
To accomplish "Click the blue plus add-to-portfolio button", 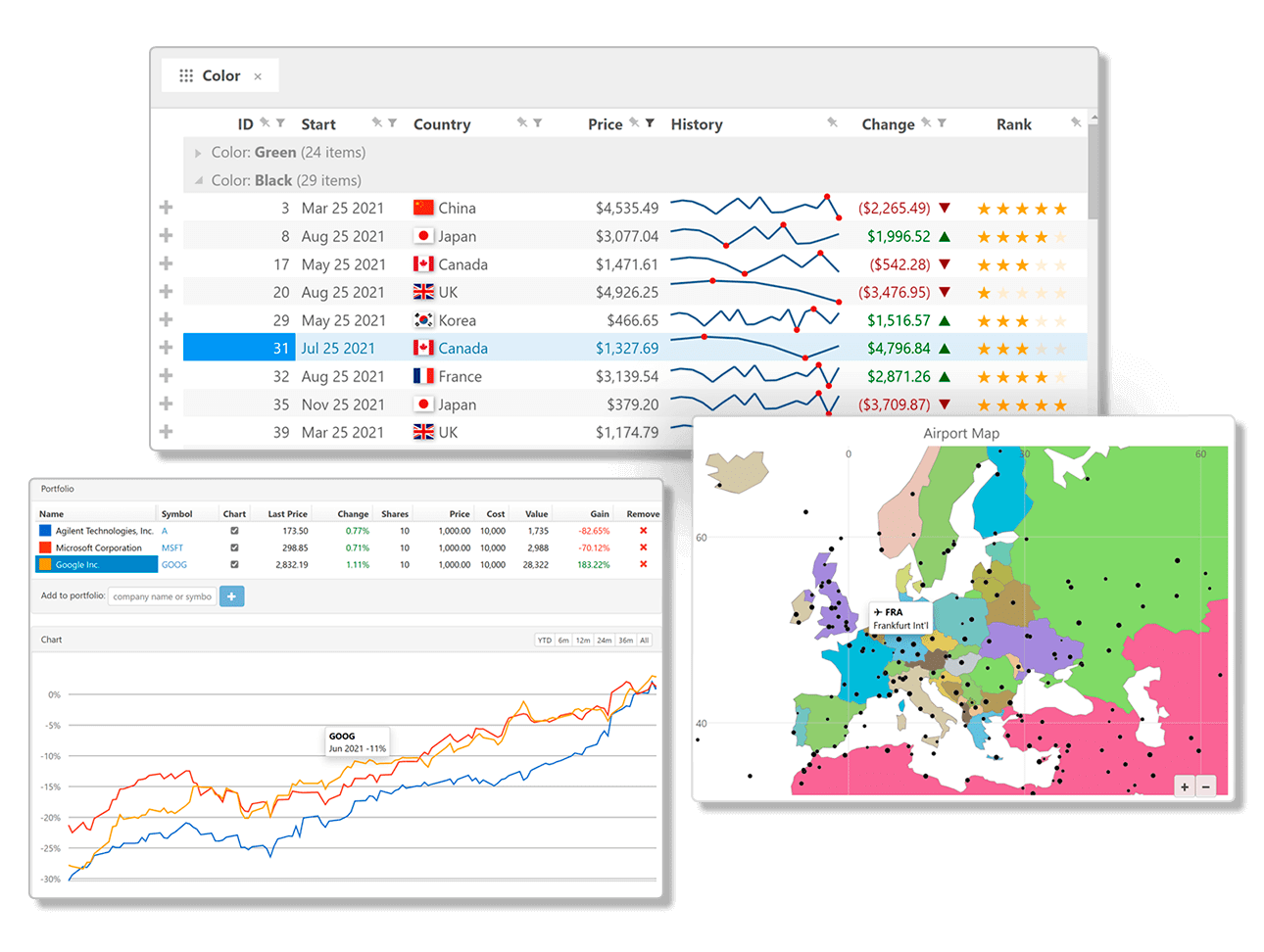I will 232,596.
